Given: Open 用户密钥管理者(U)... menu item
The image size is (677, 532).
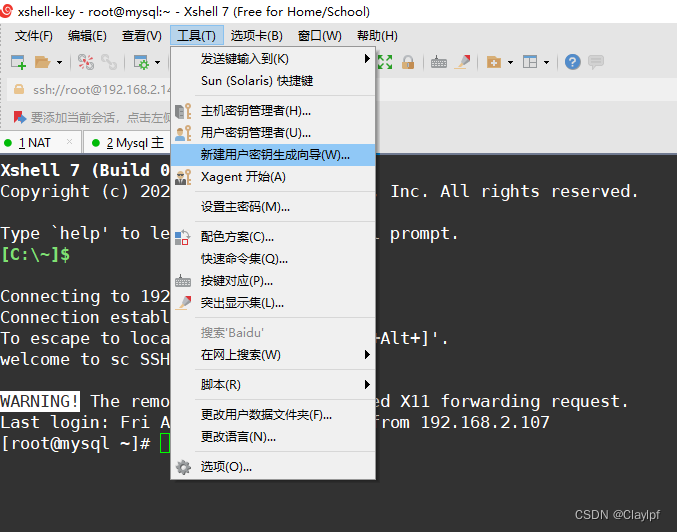Looking at the screenshot, I should (x=273, y=133).
